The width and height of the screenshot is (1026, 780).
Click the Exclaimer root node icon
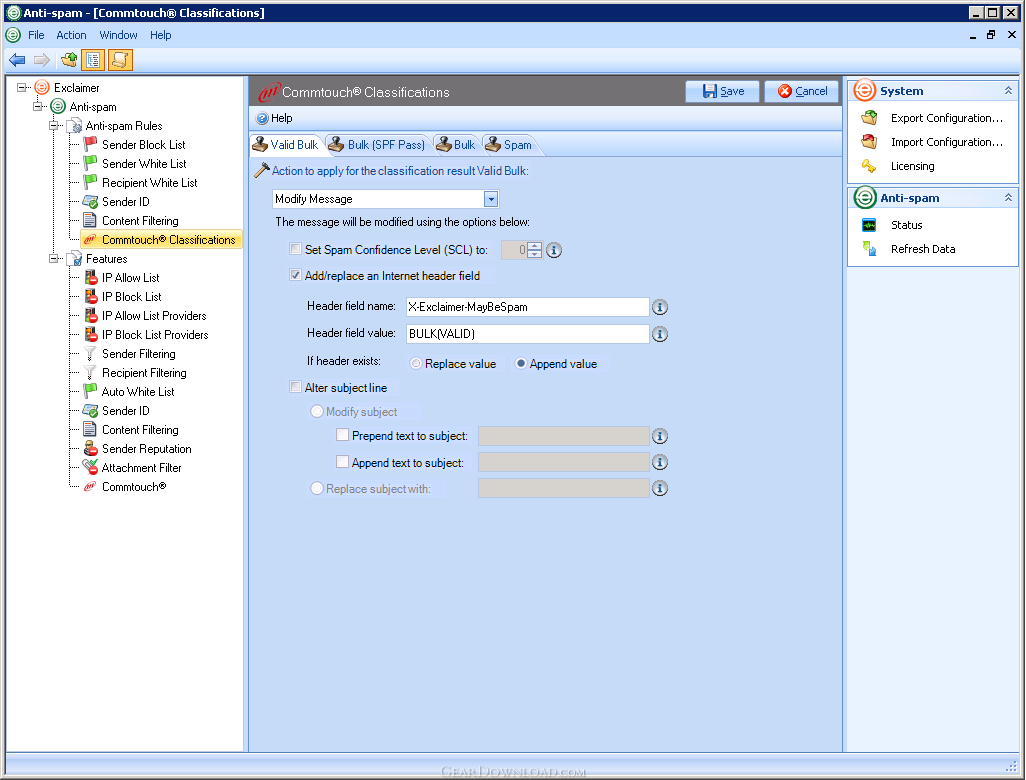pos(42,87)
